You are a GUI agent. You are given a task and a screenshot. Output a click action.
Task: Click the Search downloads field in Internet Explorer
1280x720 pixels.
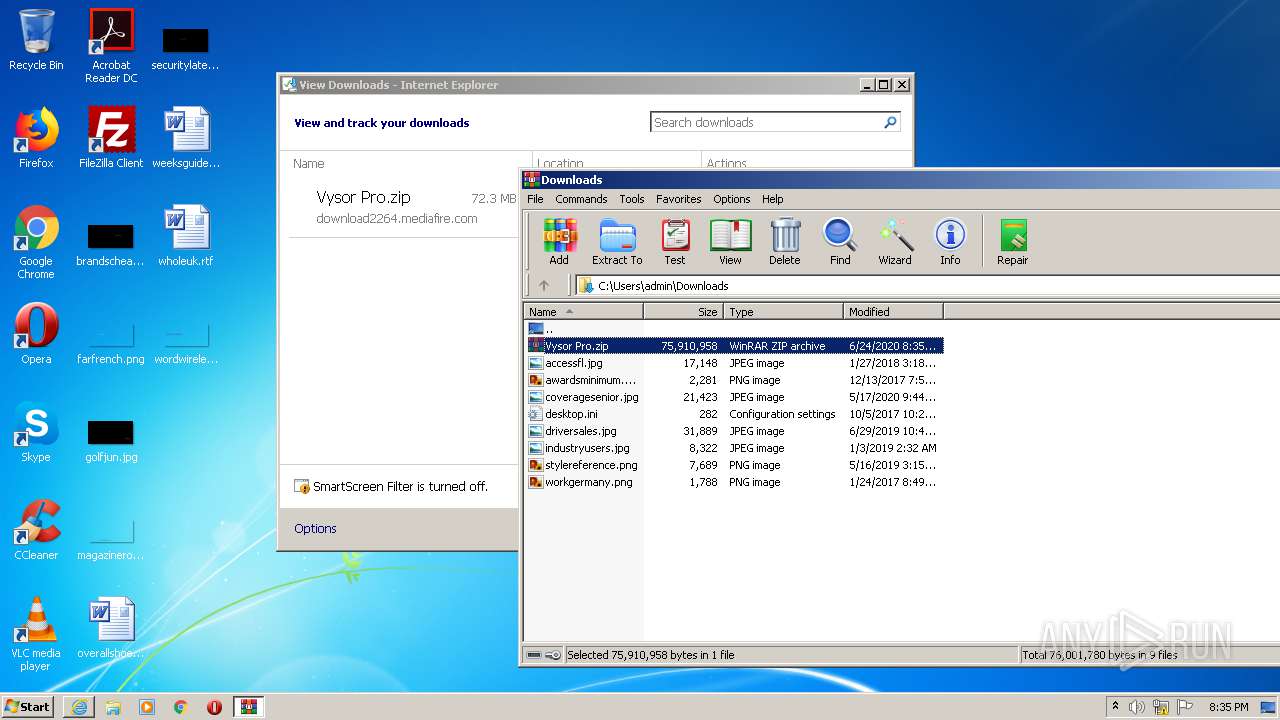[765, 123]
